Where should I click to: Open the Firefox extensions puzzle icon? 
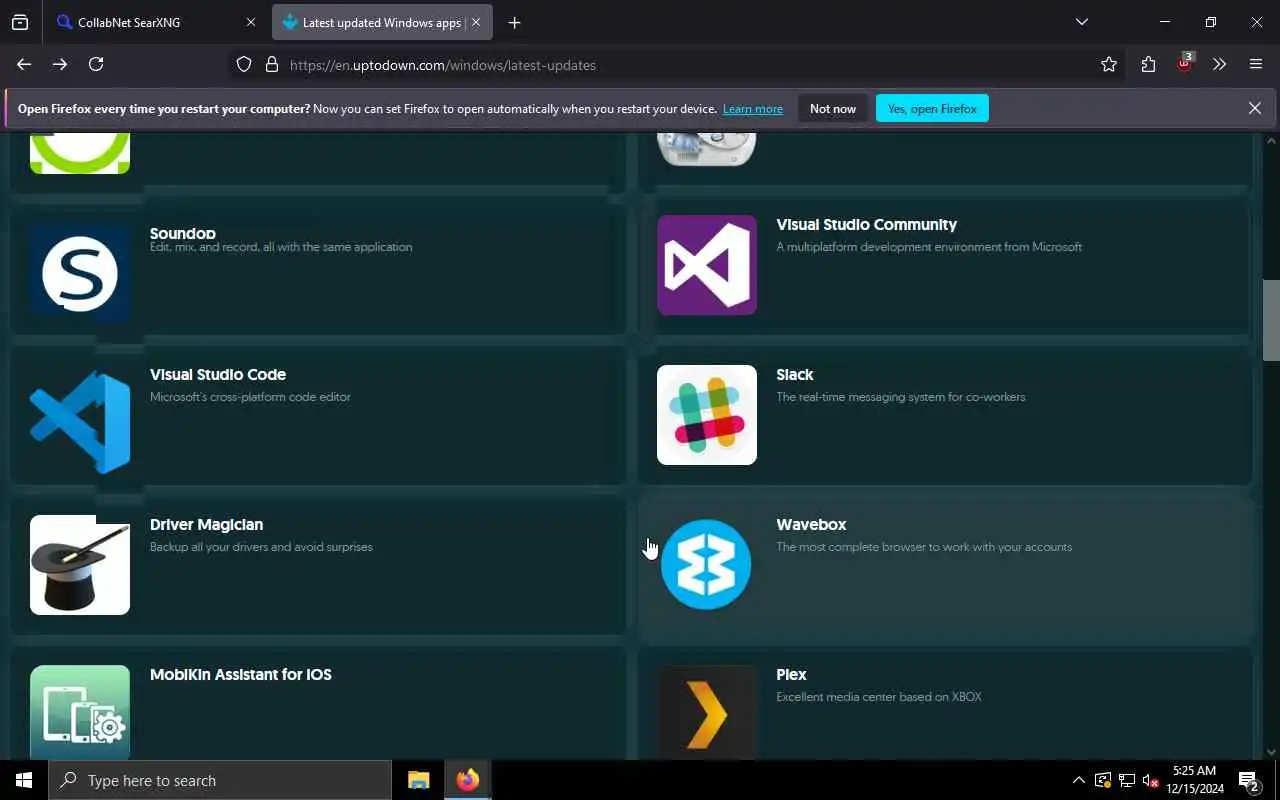click(1148, 64)
